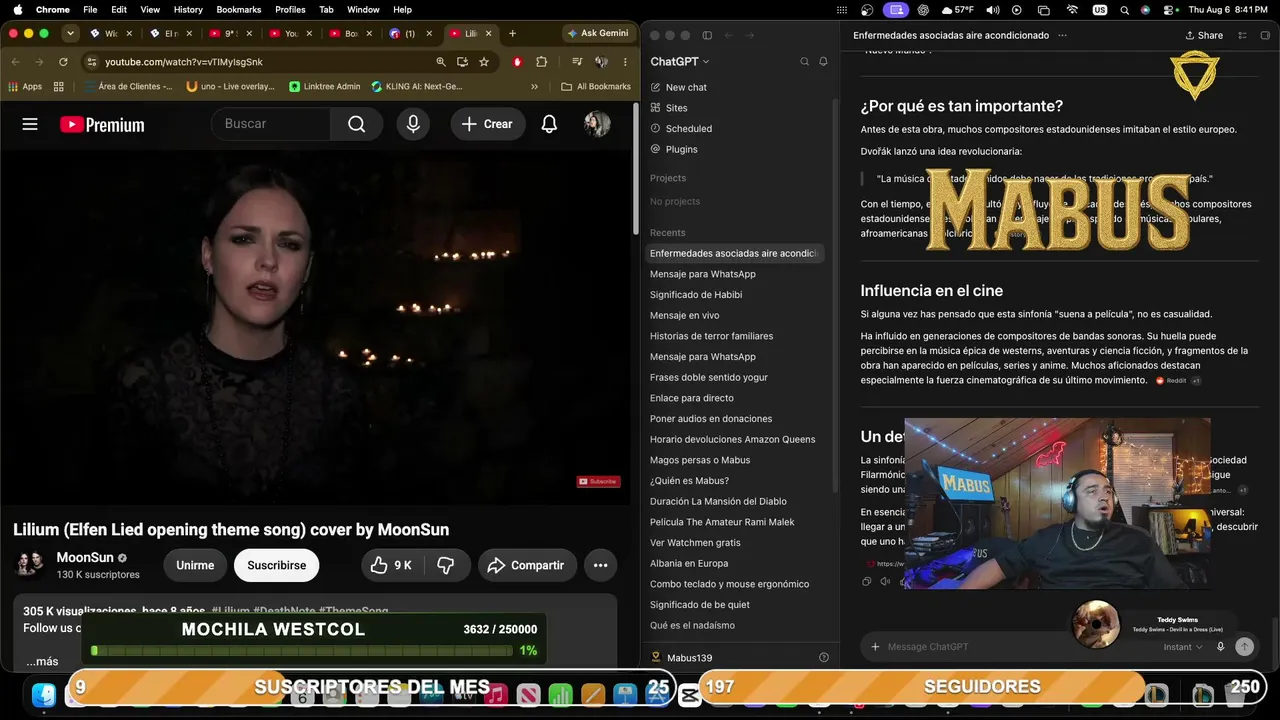Click the Unirme channel button
The width and height of the screenshot is (1280, 720).
point(195,565)
